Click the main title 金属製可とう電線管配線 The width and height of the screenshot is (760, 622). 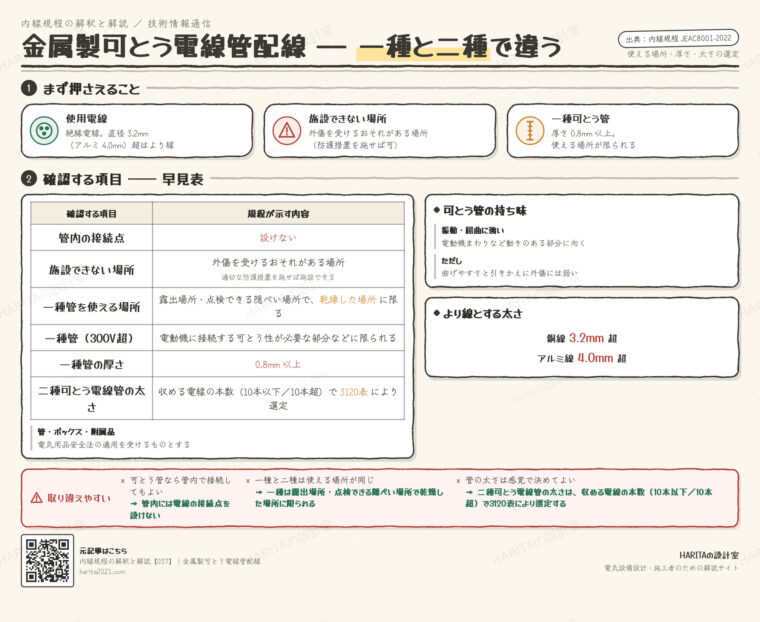[164, 47]
